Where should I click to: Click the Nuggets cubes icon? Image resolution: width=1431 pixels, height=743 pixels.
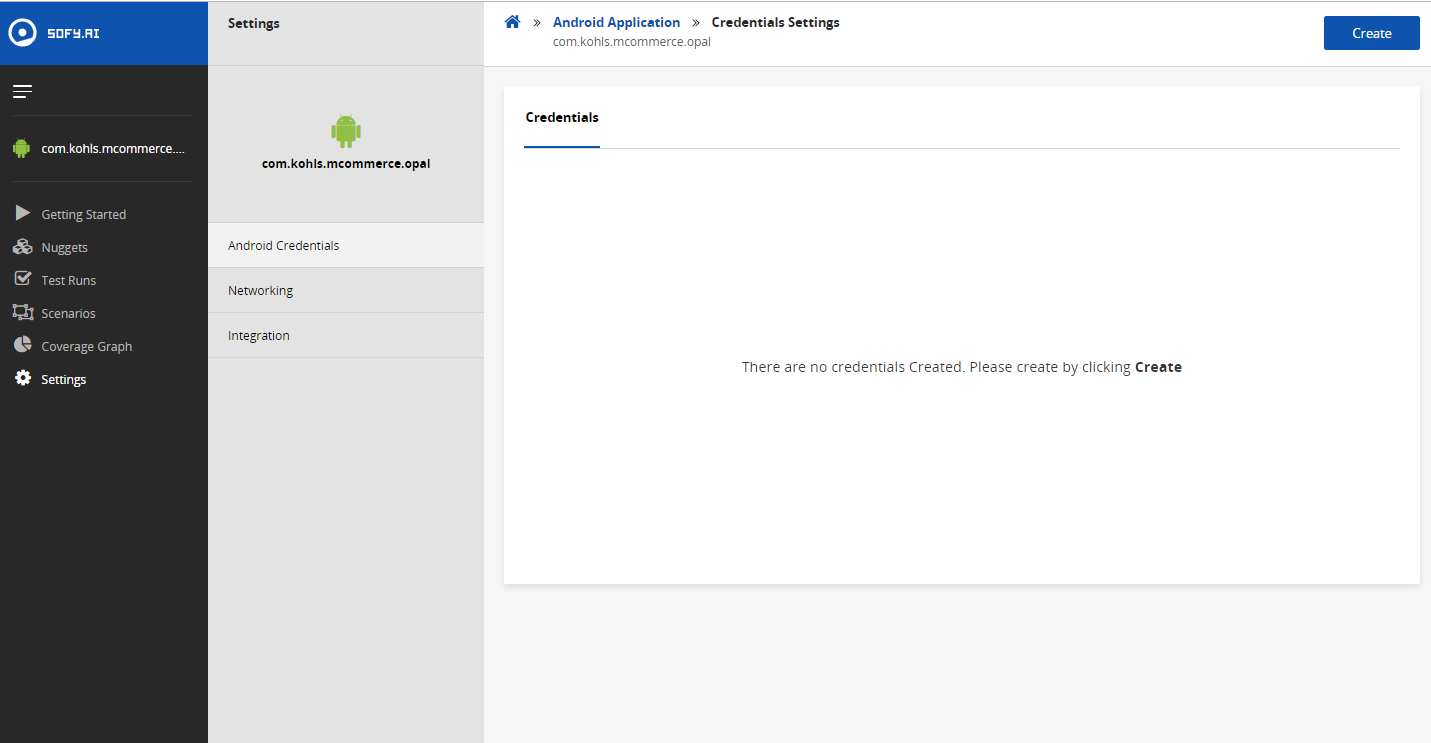[22, 246]
